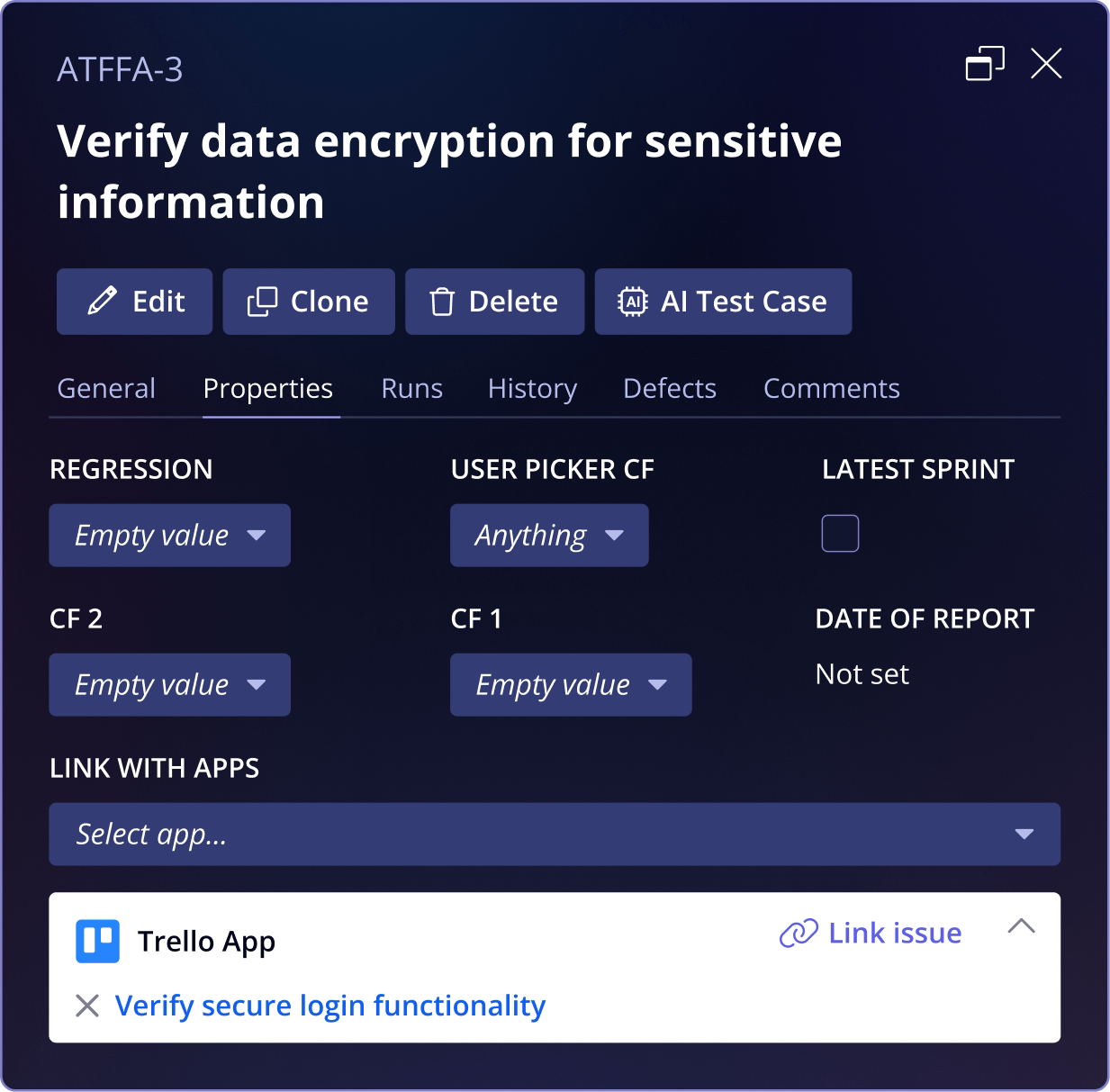Click the pencil Edit button
Image resolution: width=1110 pixels, height=1092 pixels.
(134, 302)
